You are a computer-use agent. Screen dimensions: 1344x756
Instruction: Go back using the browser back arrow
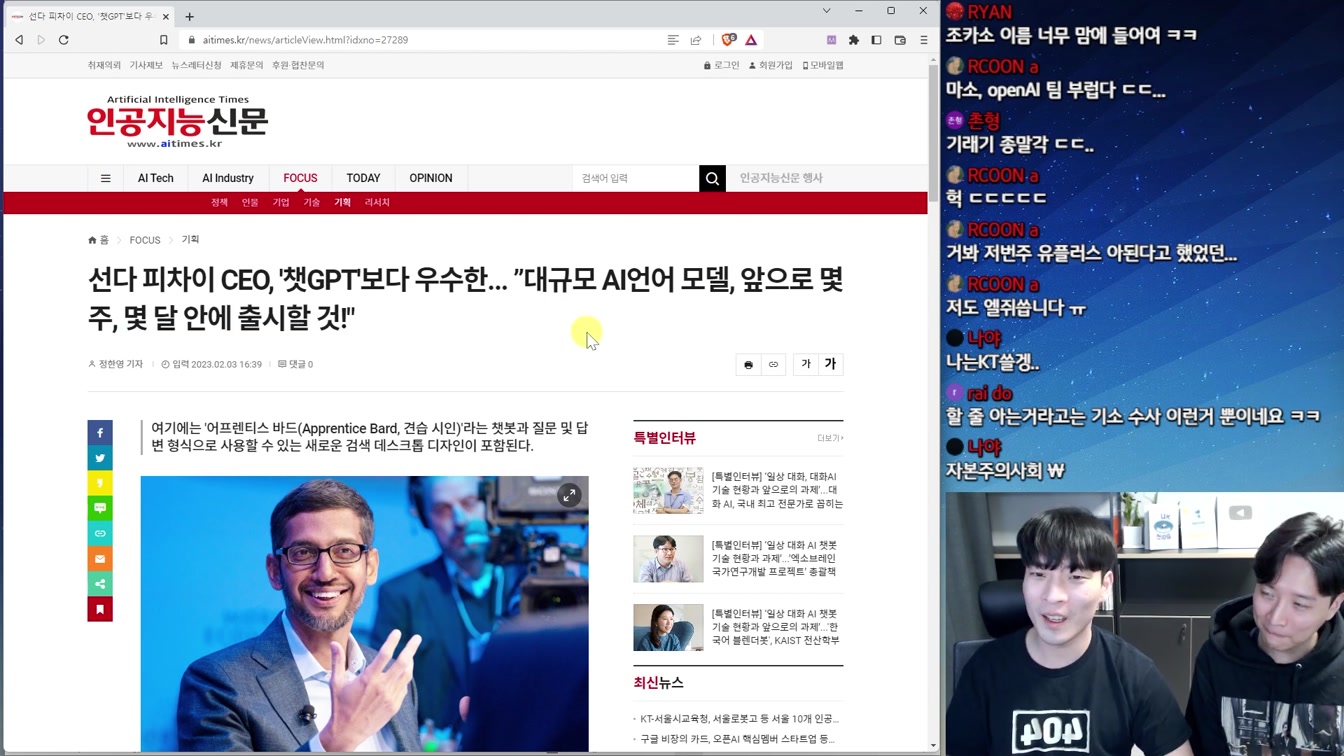click(19, 40)
